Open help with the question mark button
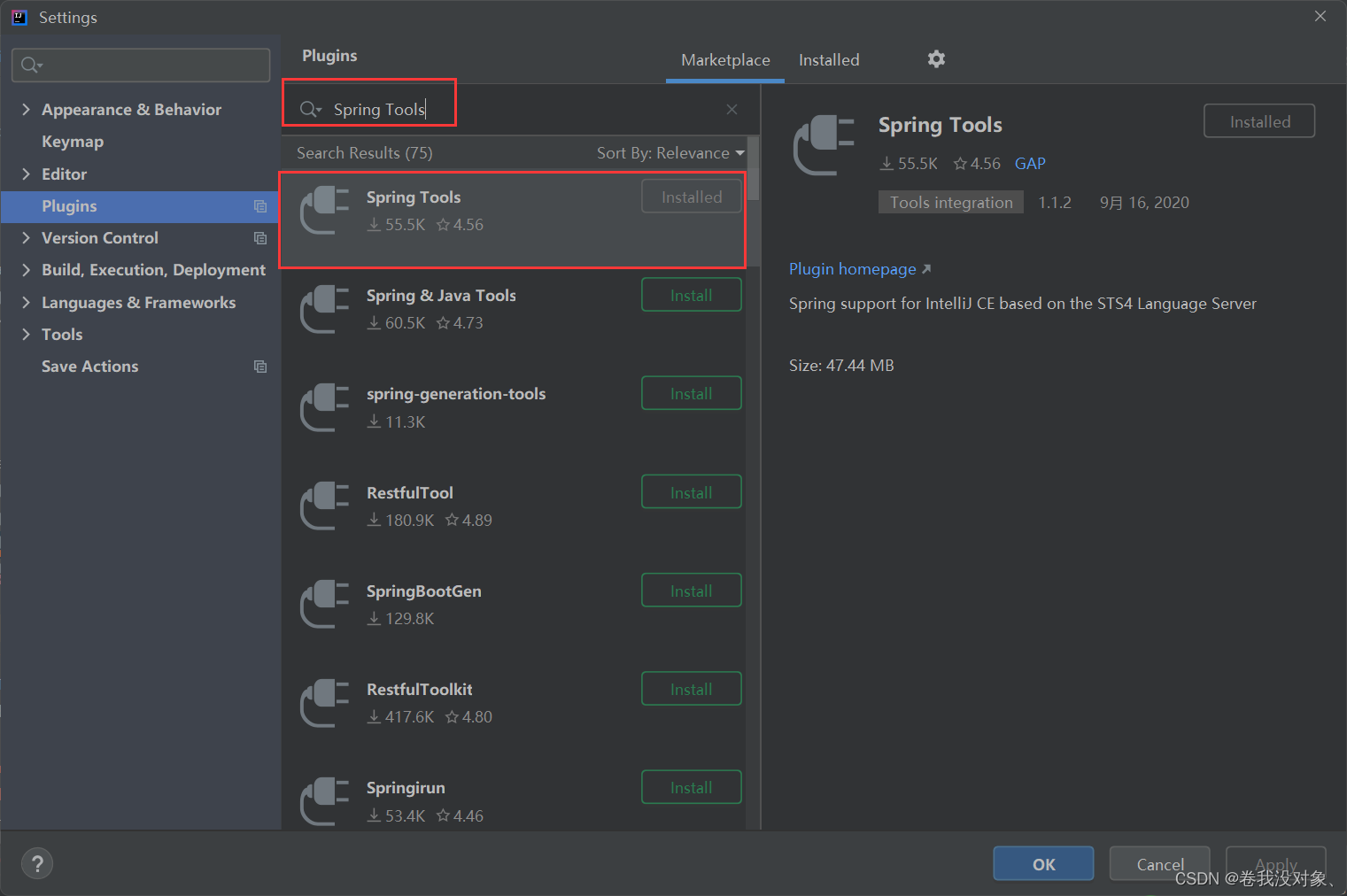1347x896 pixels. tap(37, 863)
